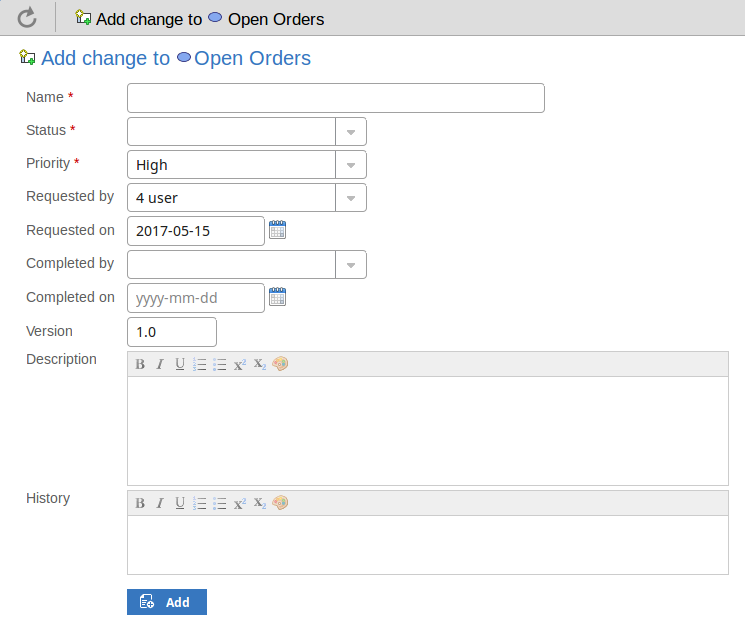Click the Open Orders heading link
This screenshot has width=745, height=627.
252,59
